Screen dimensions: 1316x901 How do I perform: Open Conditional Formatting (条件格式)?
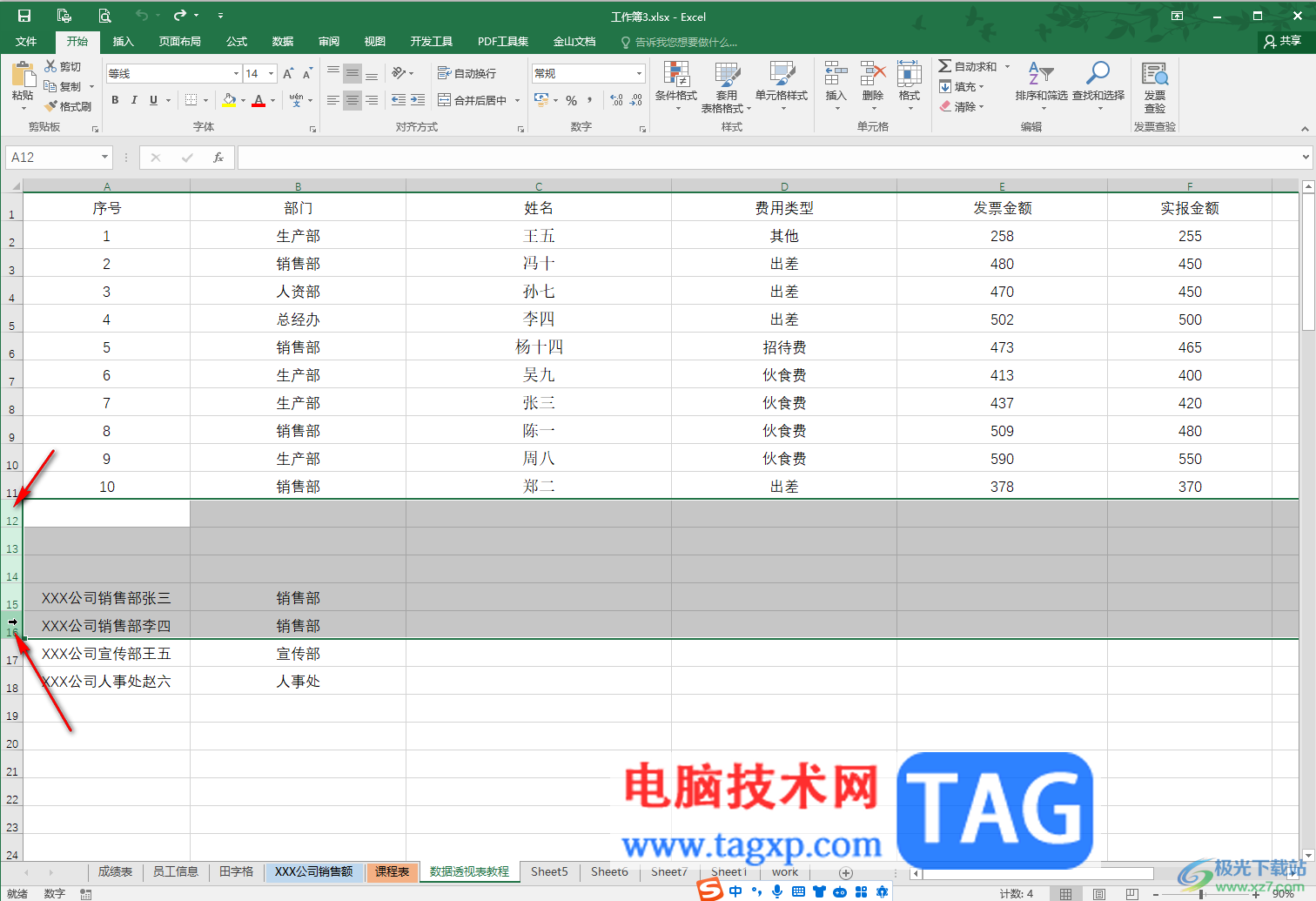(x=676, y=86)
